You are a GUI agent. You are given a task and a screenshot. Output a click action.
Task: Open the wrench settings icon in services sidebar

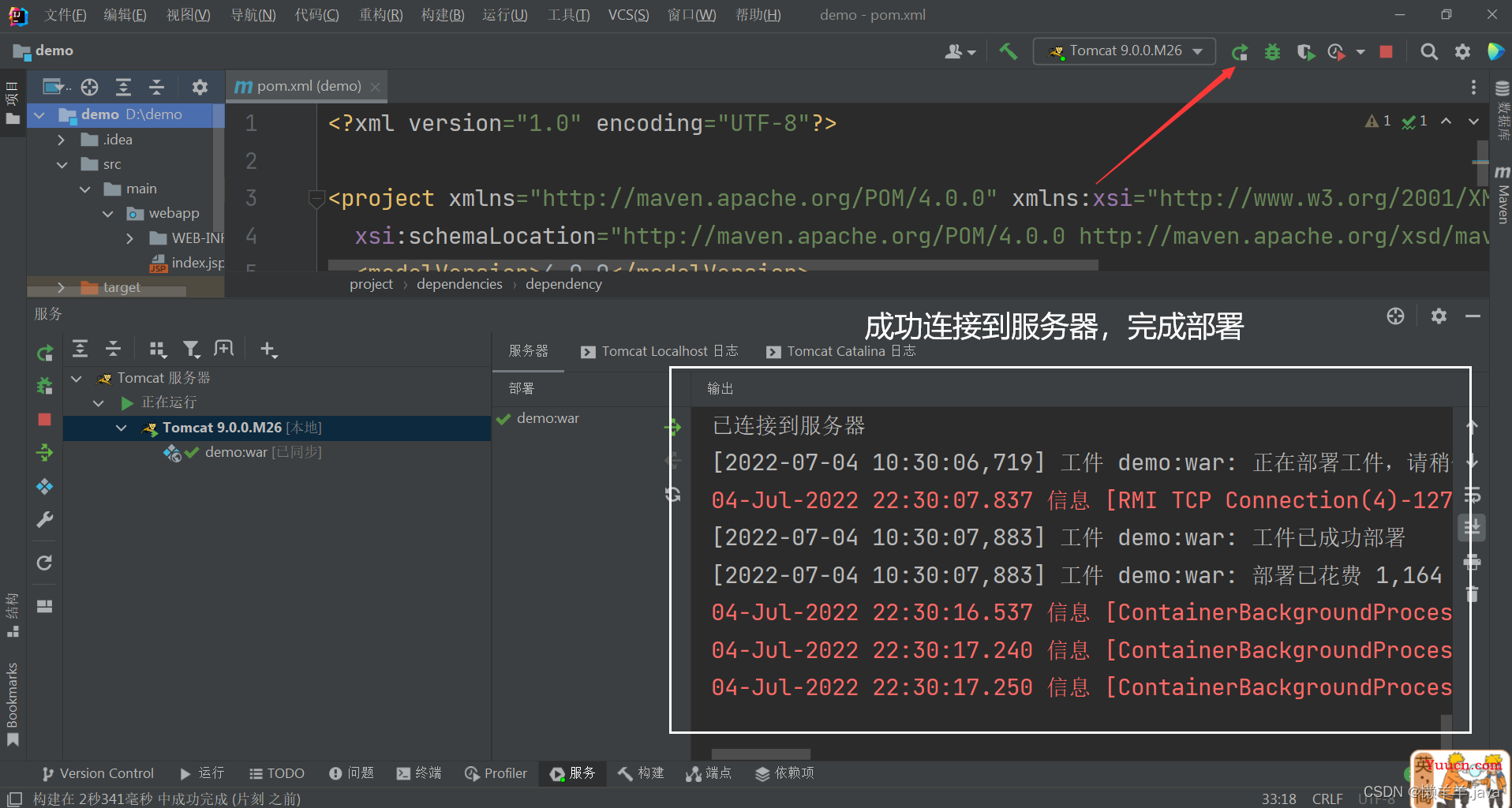[45, 519]
